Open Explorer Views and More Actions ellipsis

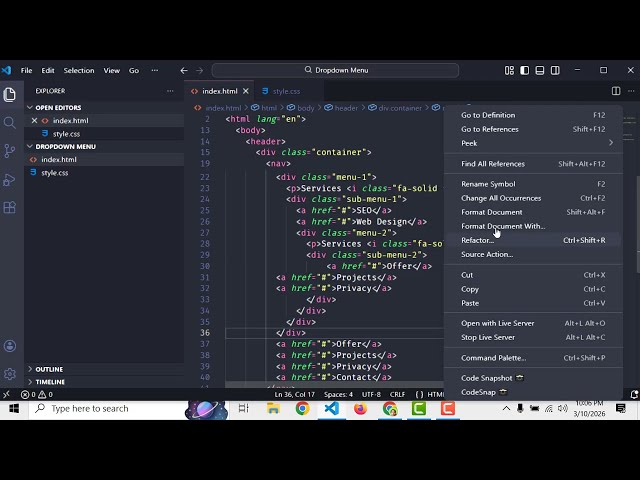tap(170, 91)
